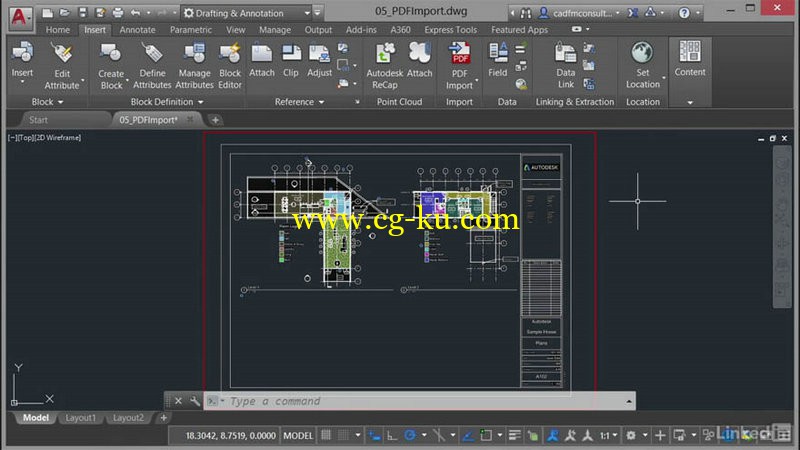Switch to the Annotate ribbon tab
800x450 pixels.
[x=137, y=30]
